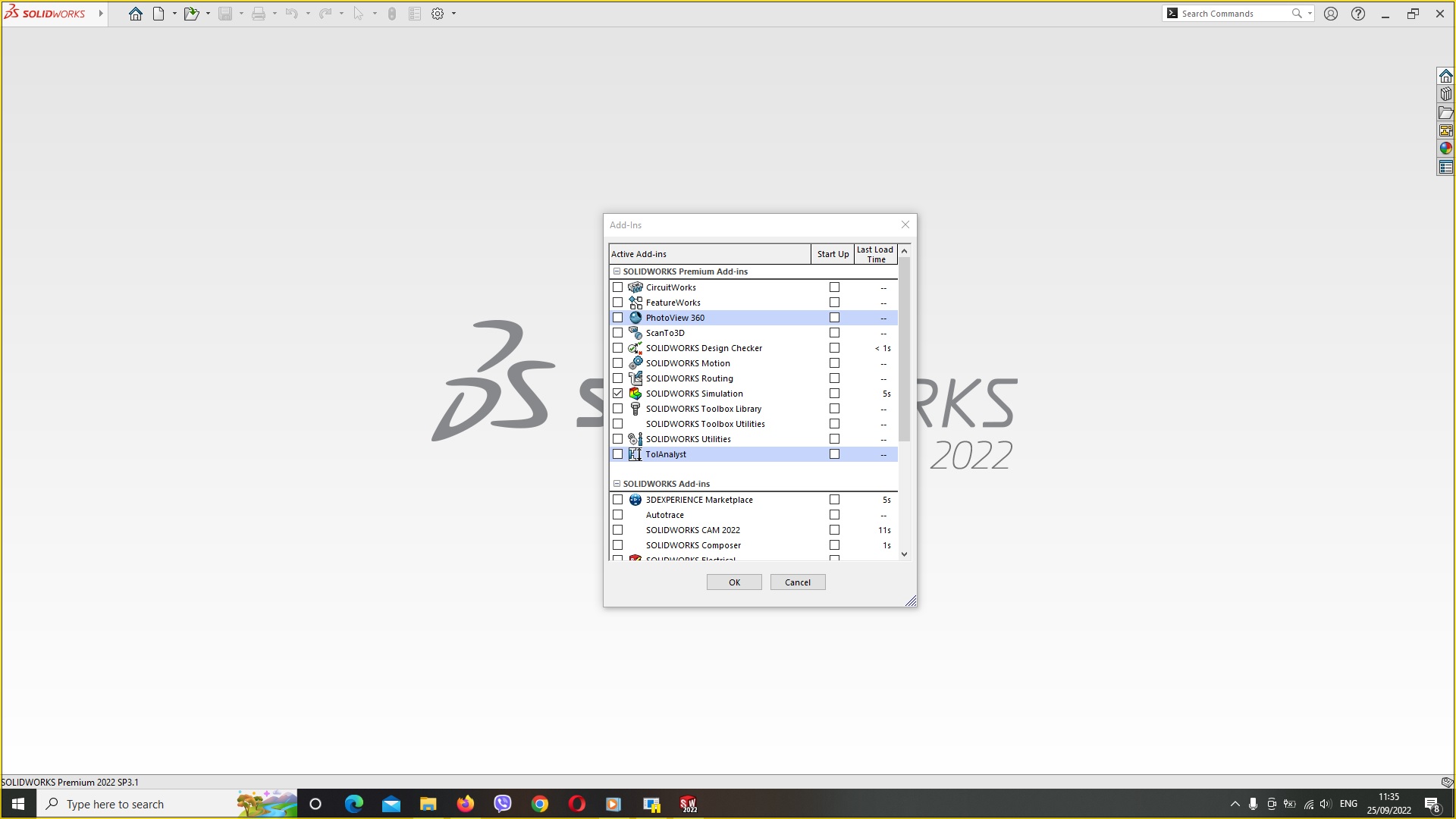Open the taskbar clock and date

pyautogui.click(x=1389, y=804)
